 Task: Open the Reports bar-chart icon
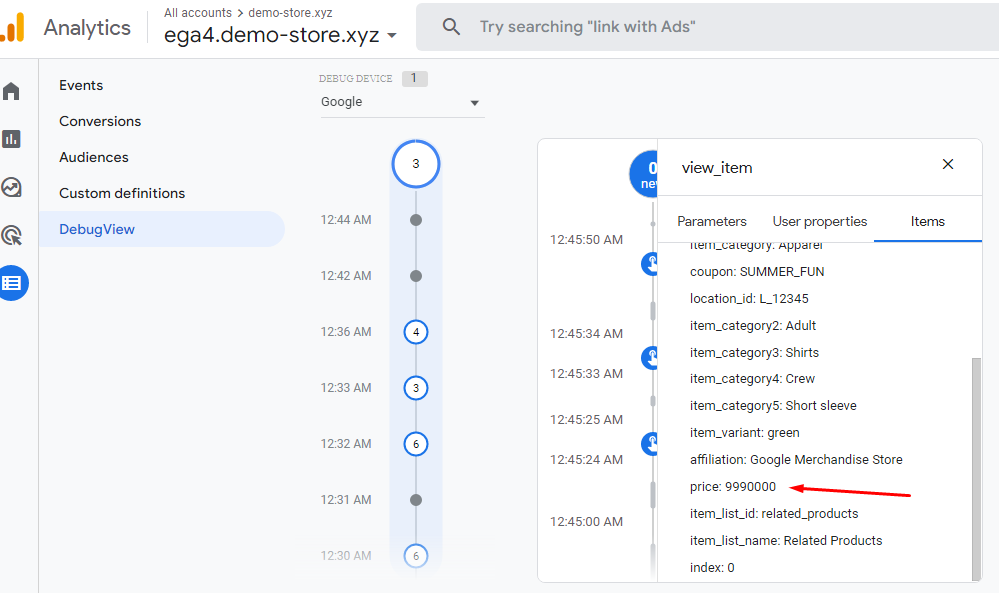pyautogui.click(x=11, y=139)
